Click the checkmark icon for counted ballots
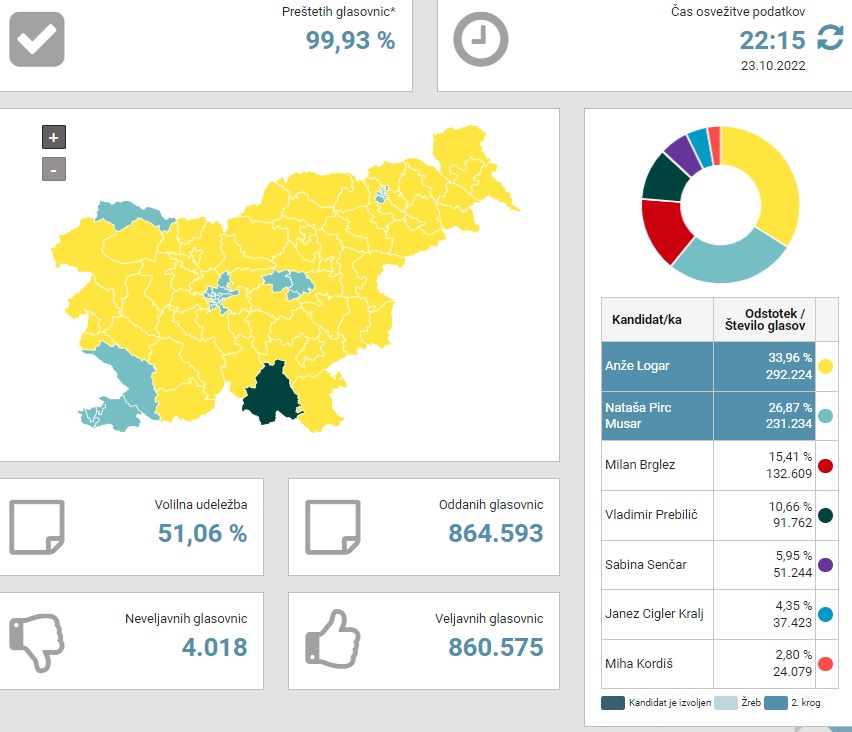The image size is (852, 732). point(37,40)
